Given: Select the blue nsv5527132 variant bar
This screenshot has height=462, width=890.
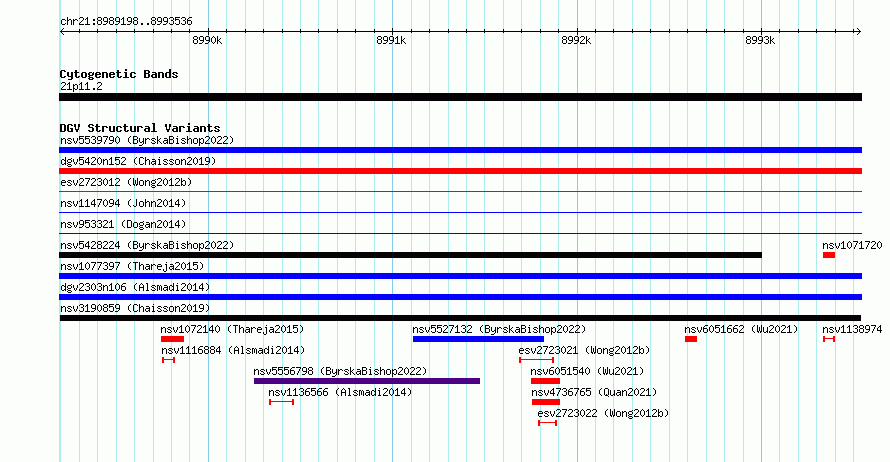Looking at the screenshot, I should [x=478, y=339].
